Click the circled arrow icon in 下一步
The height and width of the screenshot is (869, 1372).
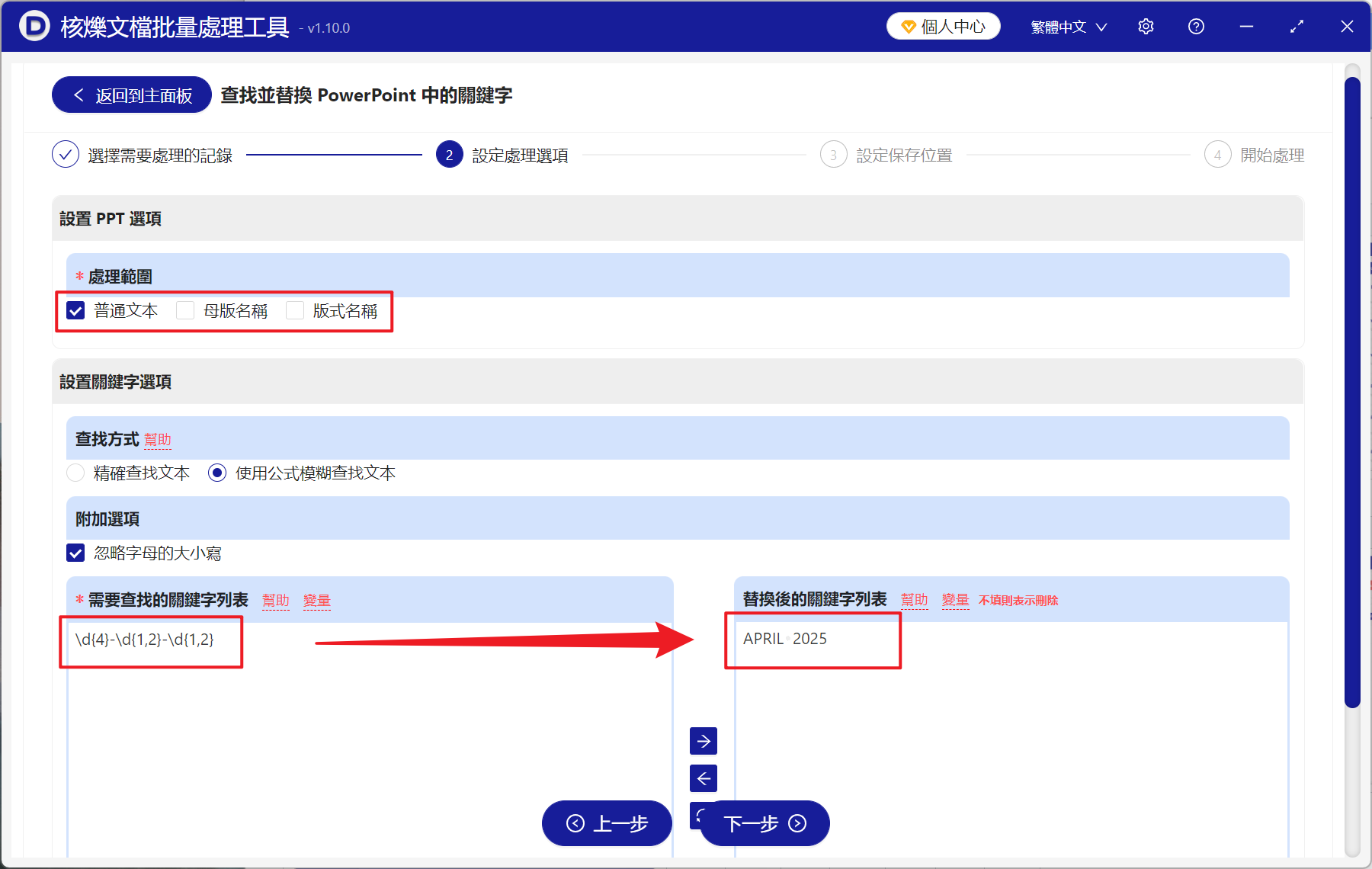(x=798, y=824)
